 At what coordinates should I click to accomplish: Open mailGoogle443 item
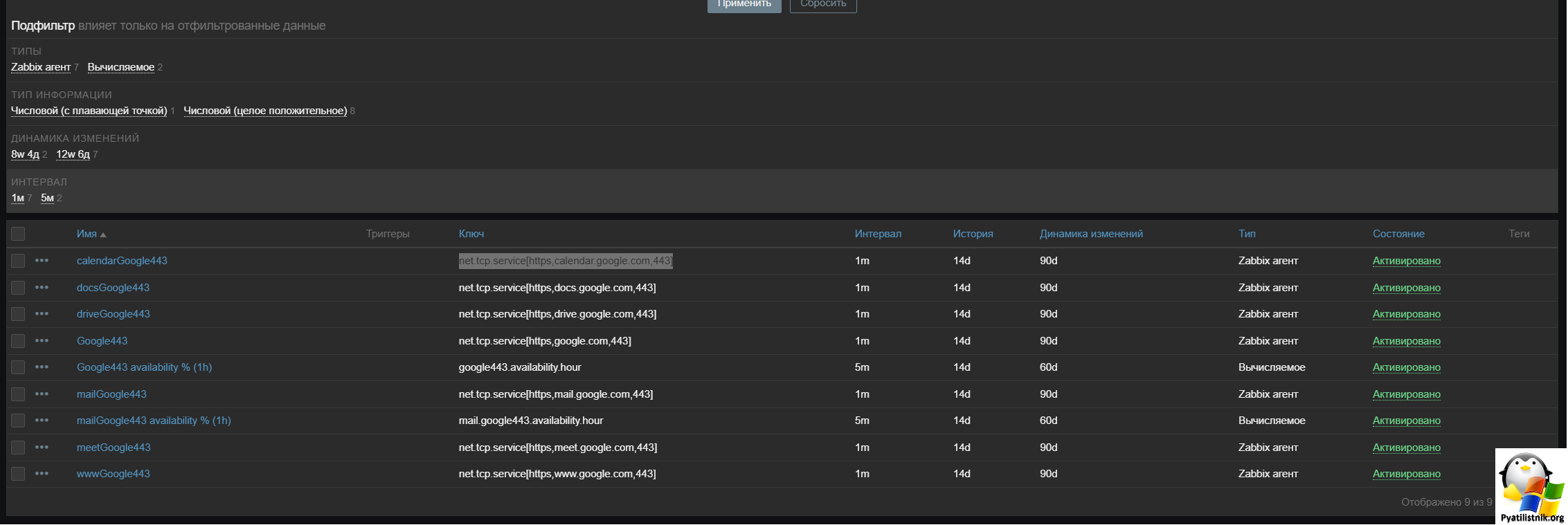(111, 394)
